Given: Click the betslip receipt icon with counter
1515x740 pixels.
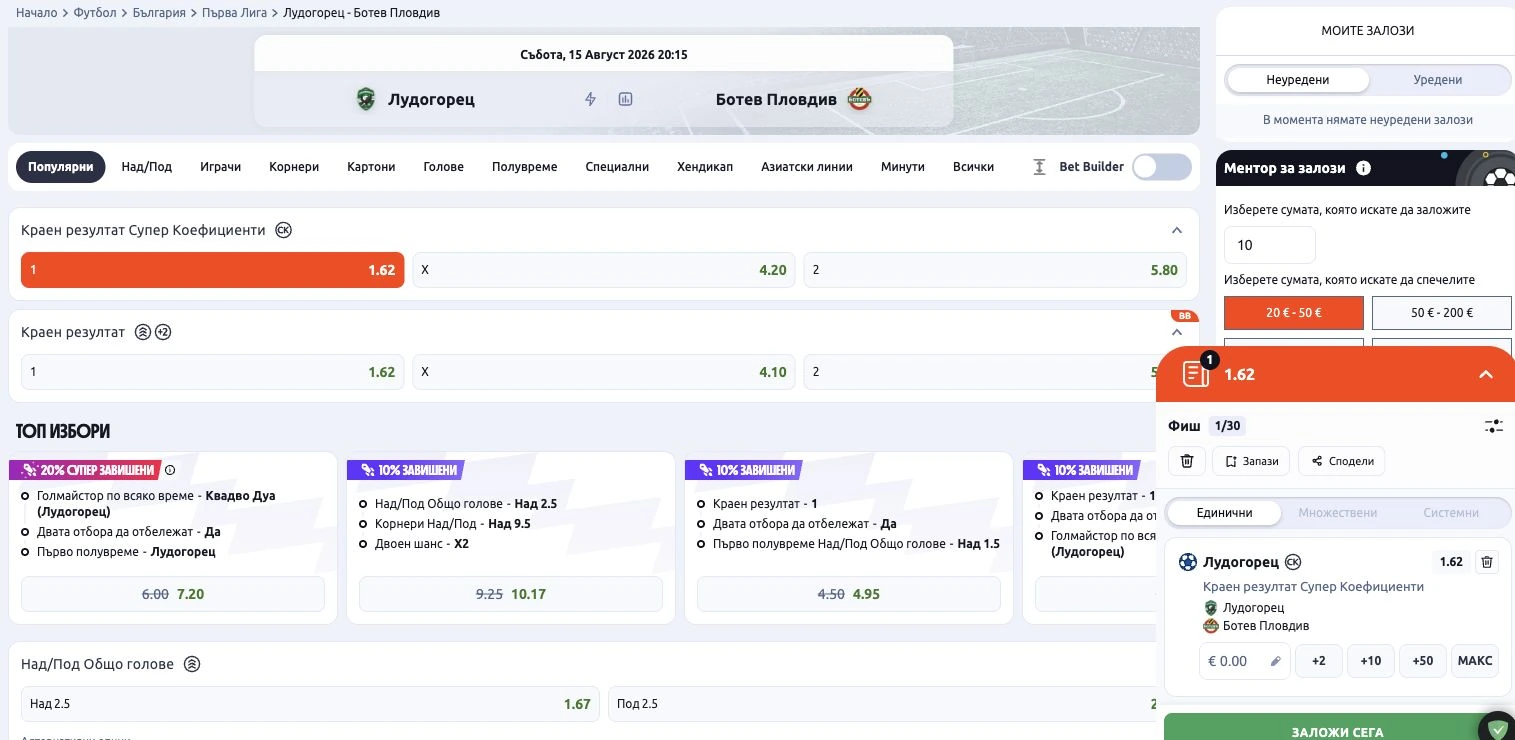Looking at the screenshot, I should (1196, 372).
